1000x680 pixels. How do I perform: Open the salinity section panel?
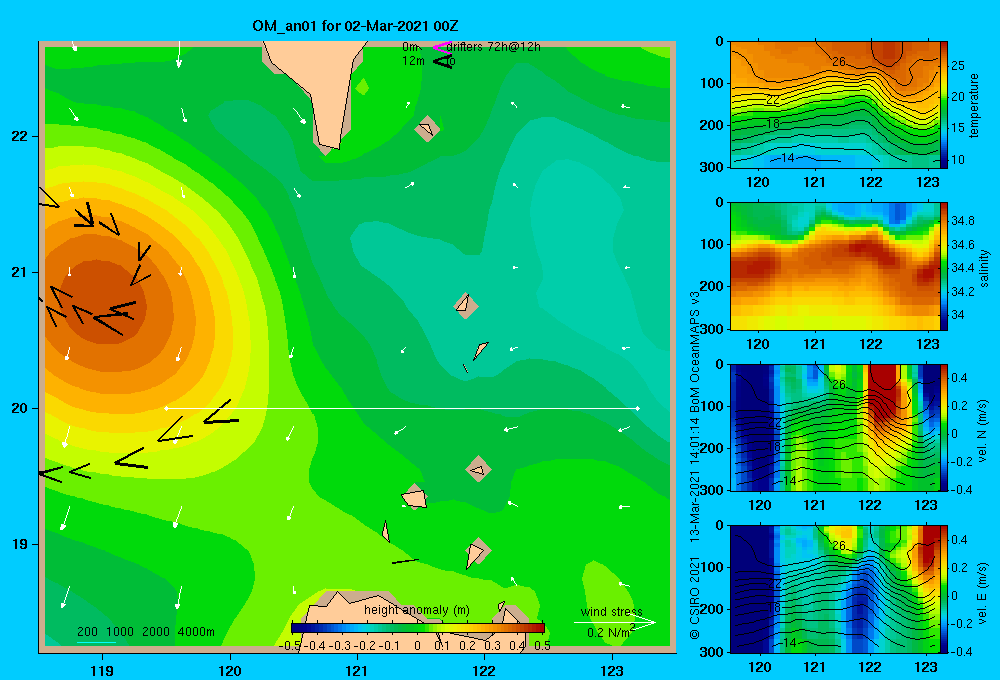[x=835, y=266]
